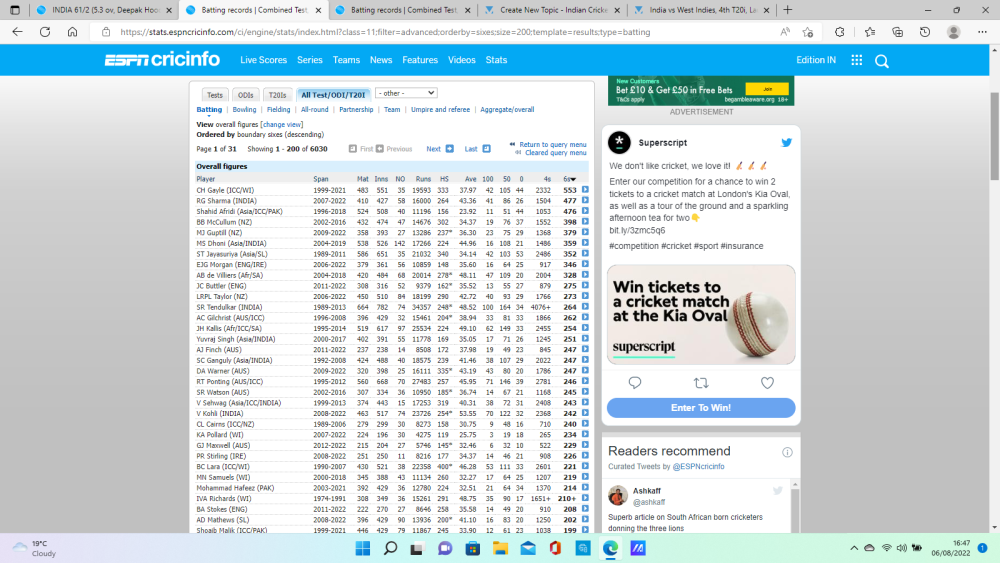1000x563 pixels.
Task: Click Last page arrow icon
Action: tap(487, 149)
